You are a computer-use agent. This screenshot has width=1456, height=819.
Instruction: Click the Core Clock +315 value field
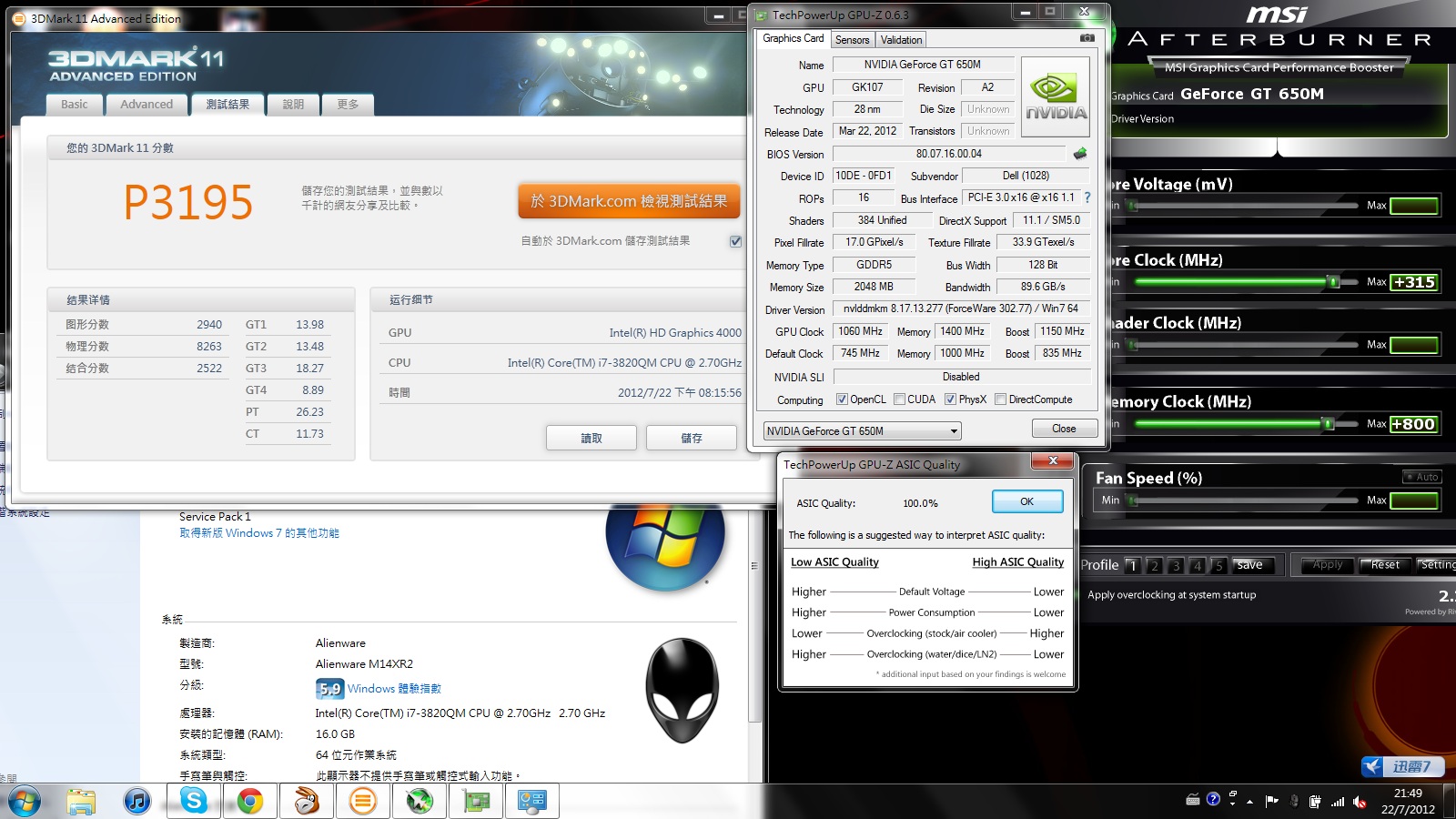click(1414, 282)
